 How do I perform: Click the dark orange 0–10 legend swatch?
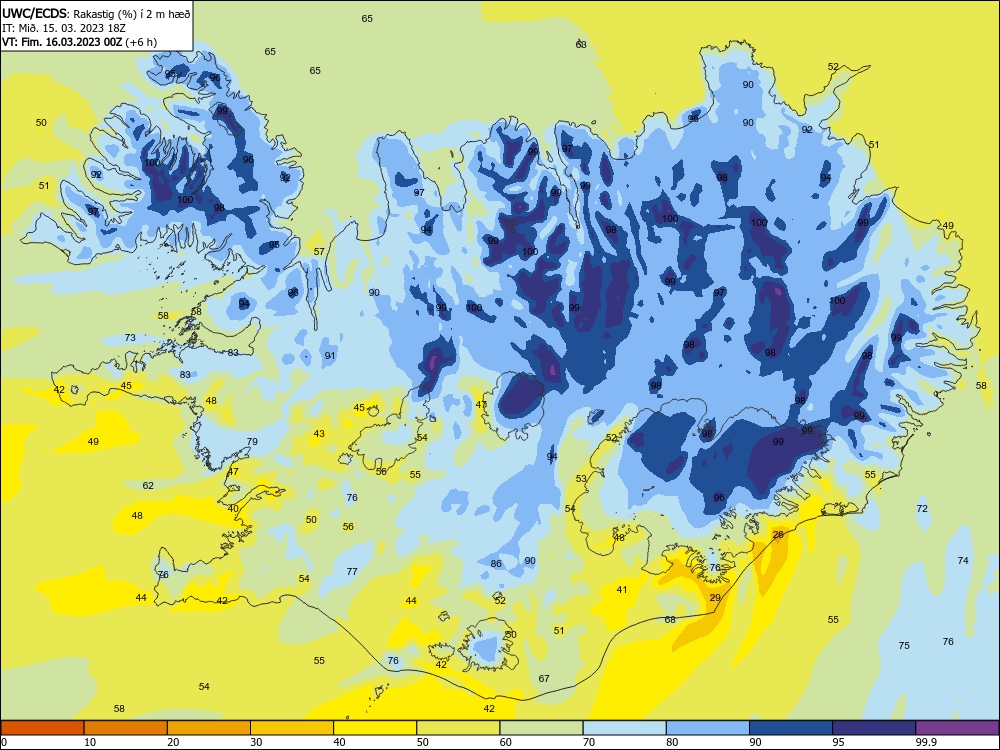click(43, 728)
